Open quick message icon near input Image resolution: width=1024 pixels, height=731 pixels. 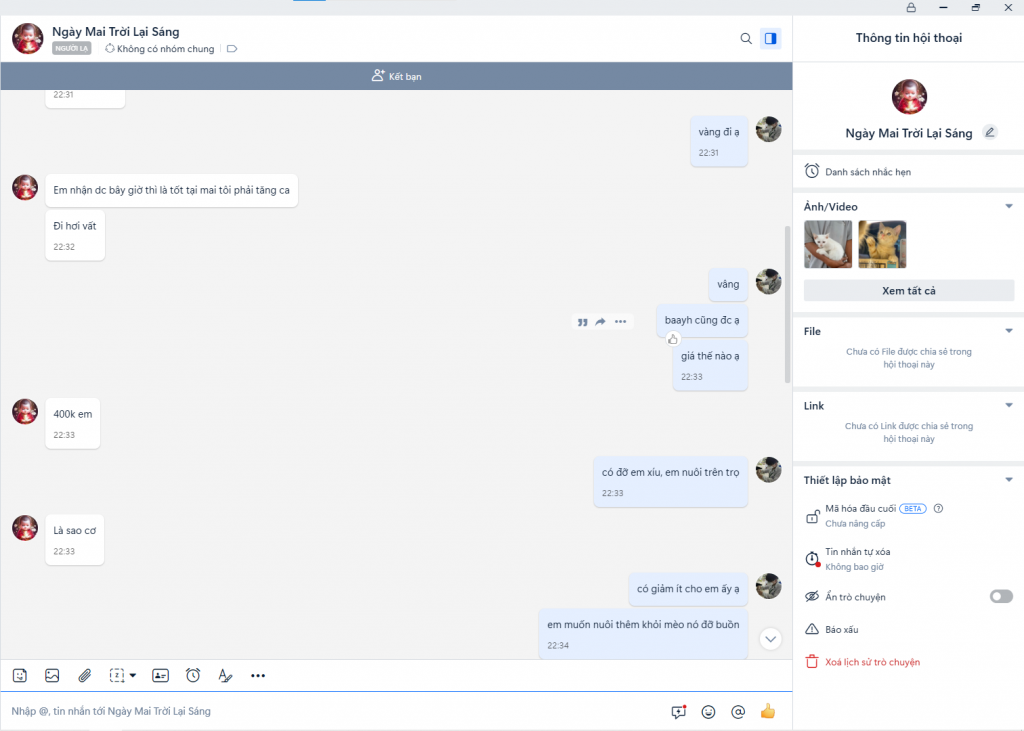pos(679,711)
